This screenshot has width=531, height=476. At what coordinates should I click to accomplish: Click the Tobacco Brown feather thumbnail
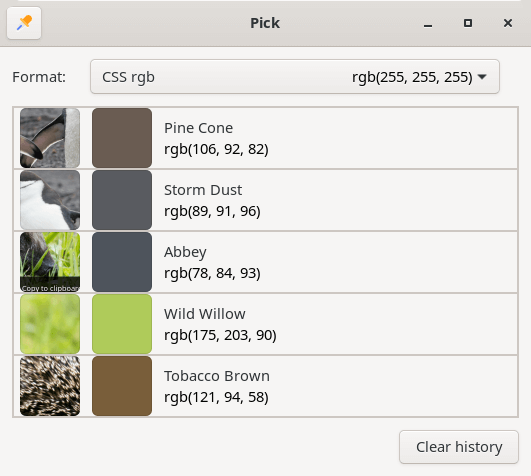point(50,386)
